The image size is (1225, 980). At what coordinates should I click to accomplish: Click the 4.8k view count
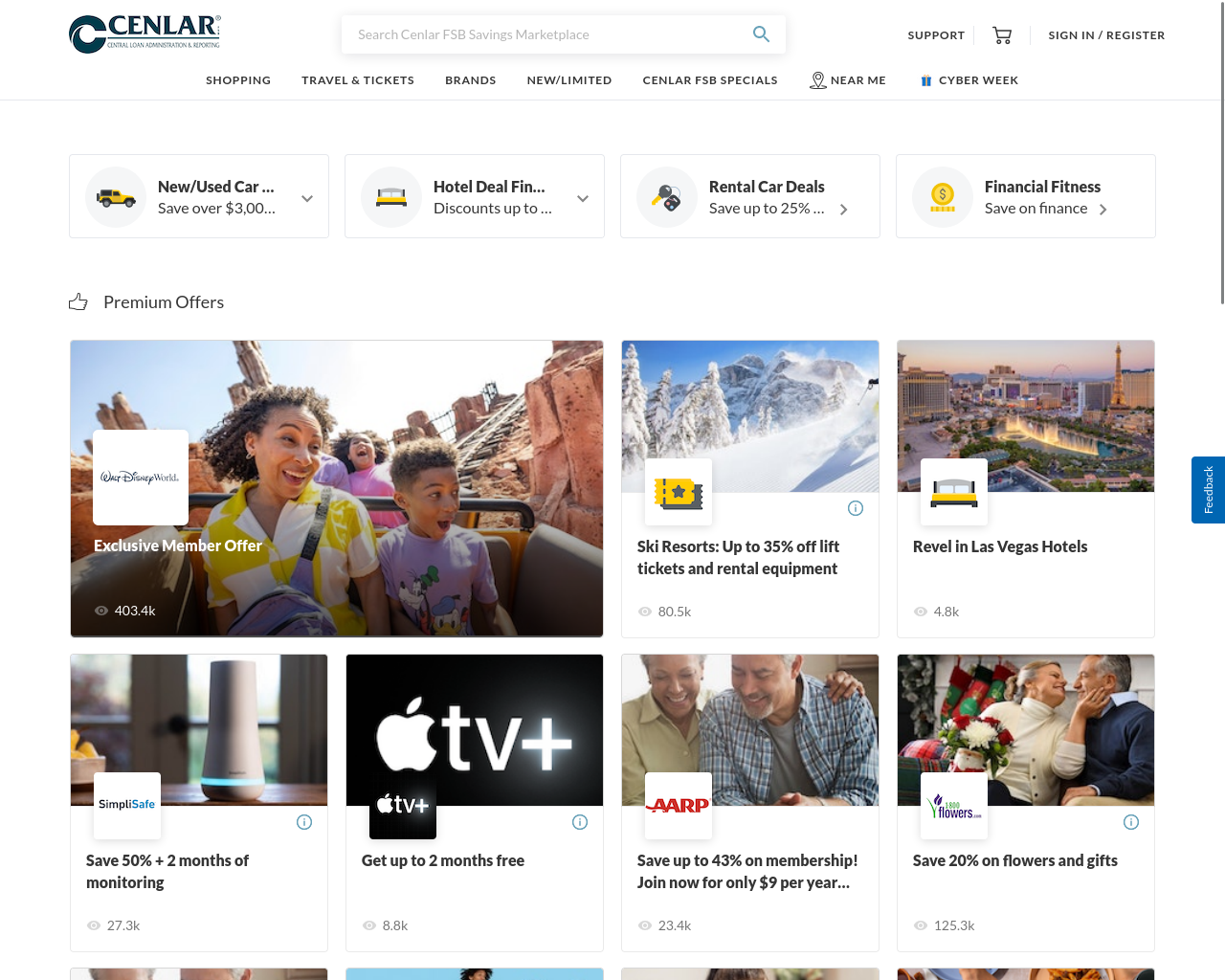947,612
